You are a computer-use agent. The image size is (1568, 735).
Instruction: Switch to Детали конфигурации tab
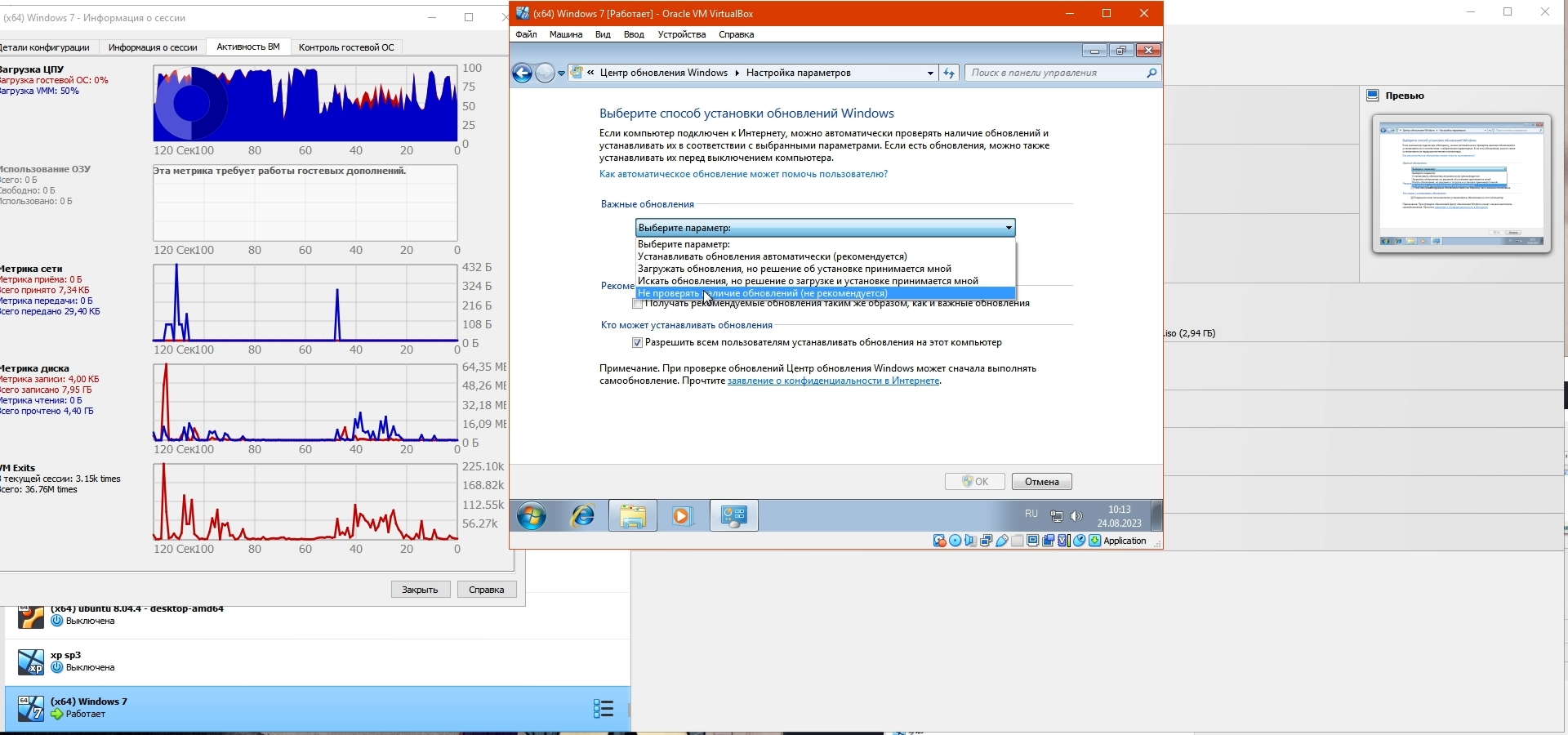tap(47, 47)
